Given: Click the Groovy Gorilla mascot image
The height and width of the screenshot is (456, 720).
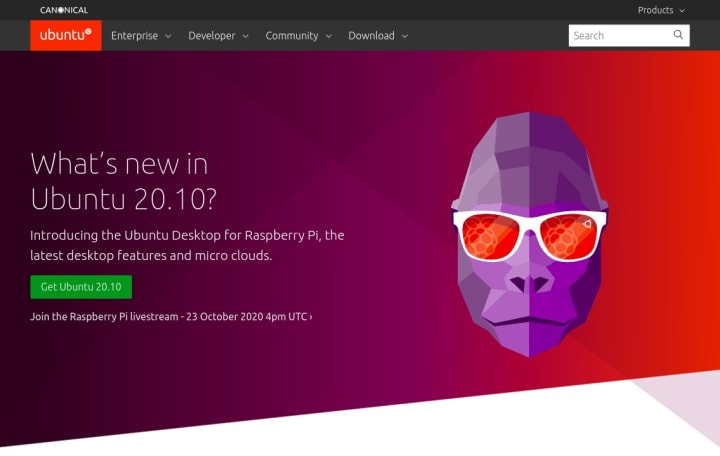Looking at the screenshot, I should point(529,234).
